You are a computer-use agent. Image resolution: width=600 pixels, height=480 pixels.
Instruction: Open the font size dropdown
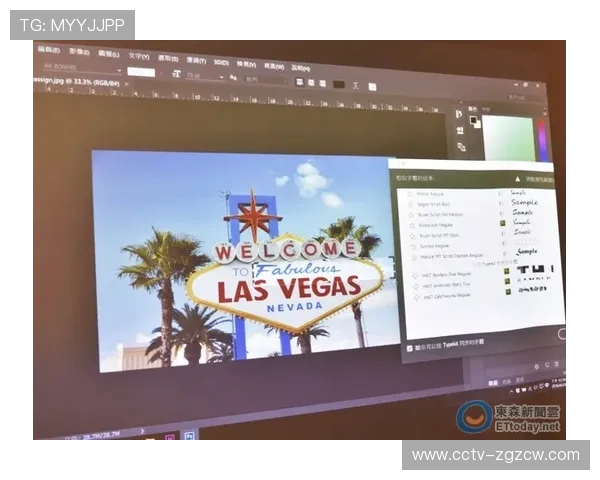coord(205,75)
